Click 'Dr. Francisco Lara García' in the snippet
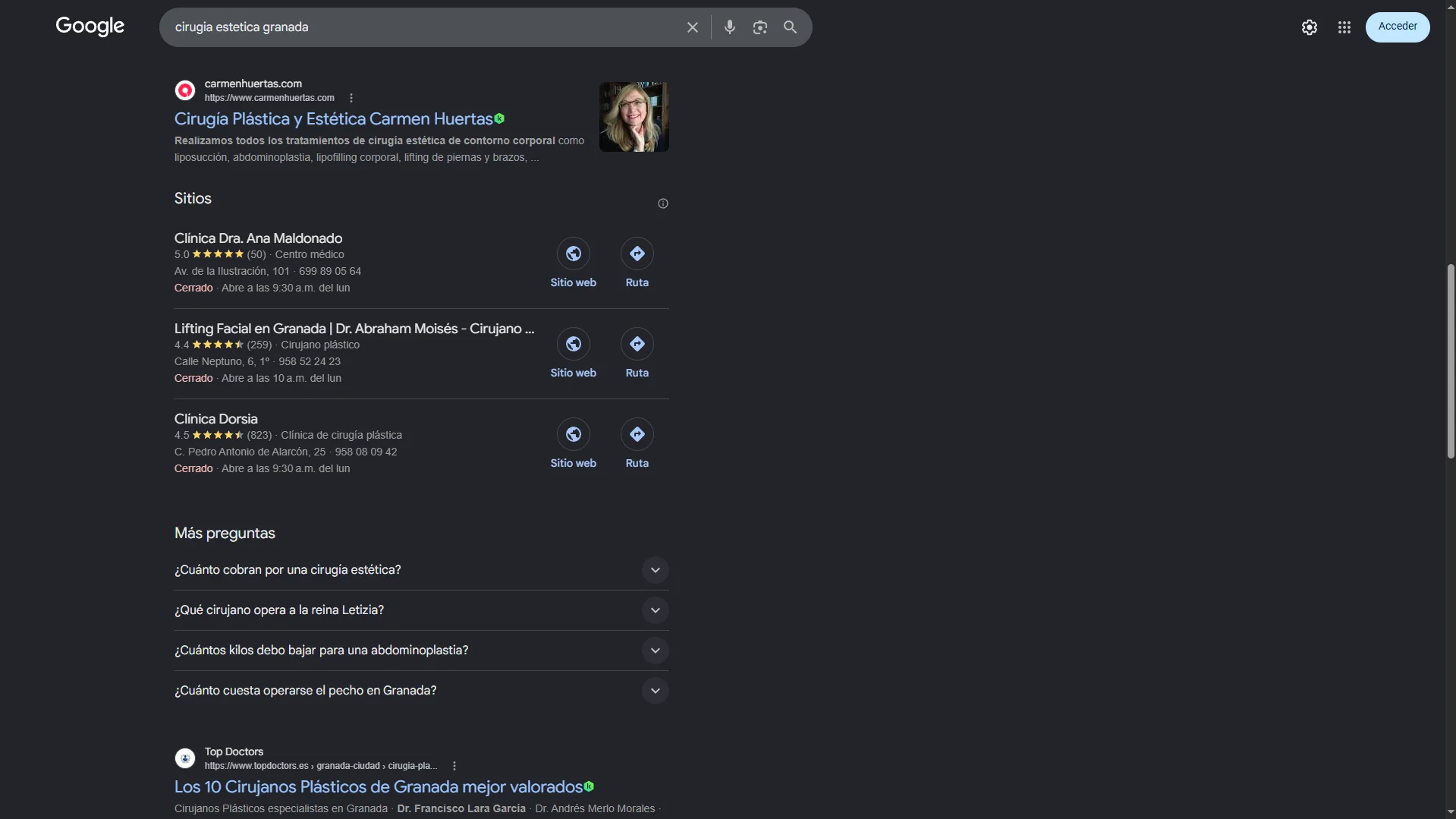Screen dimensions: 1456x819 pyautogui.click(x=461, y=808)
